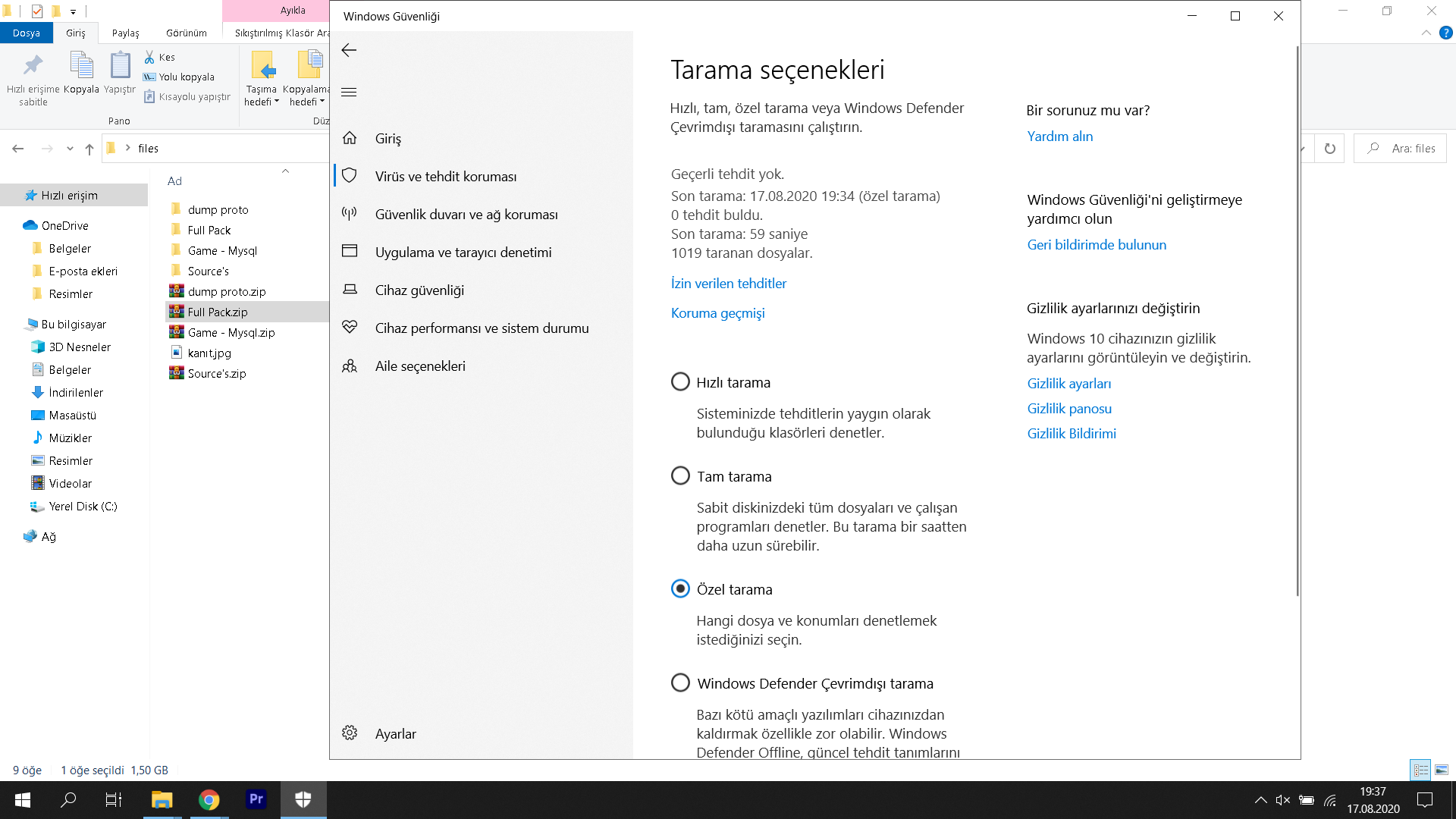
Task: Select Özel tarama radio option
Action: point(680,588)
